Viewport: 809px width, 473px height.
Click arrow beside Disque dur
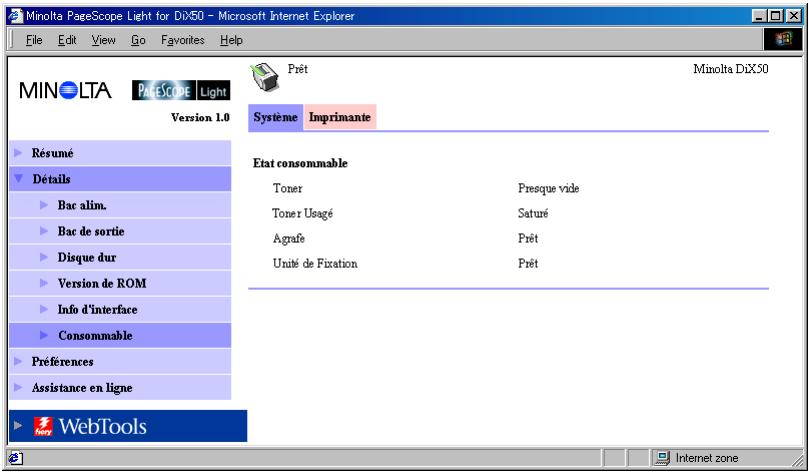pyautogui.click(x=44, y=257)
